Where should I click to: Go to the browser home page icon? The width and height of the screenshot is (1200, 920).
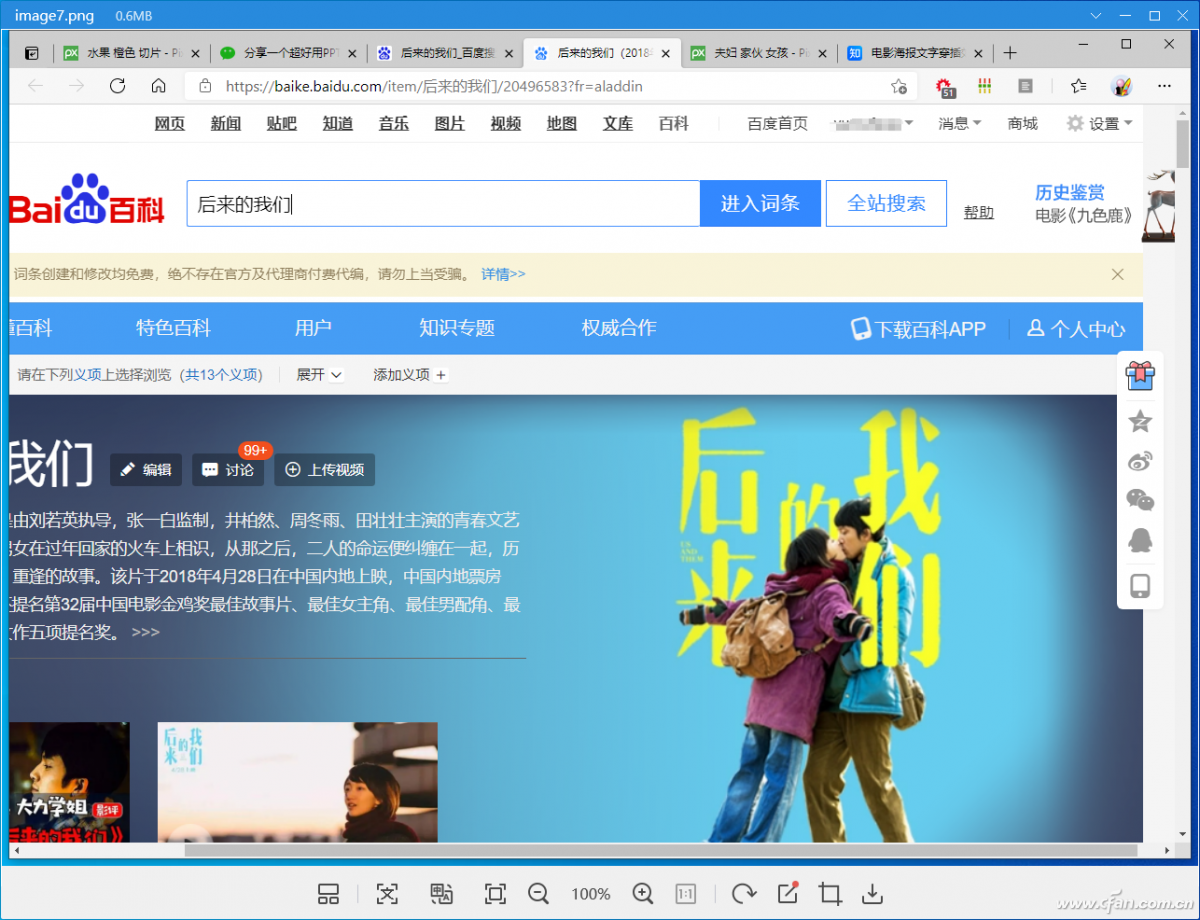(158, 86)
